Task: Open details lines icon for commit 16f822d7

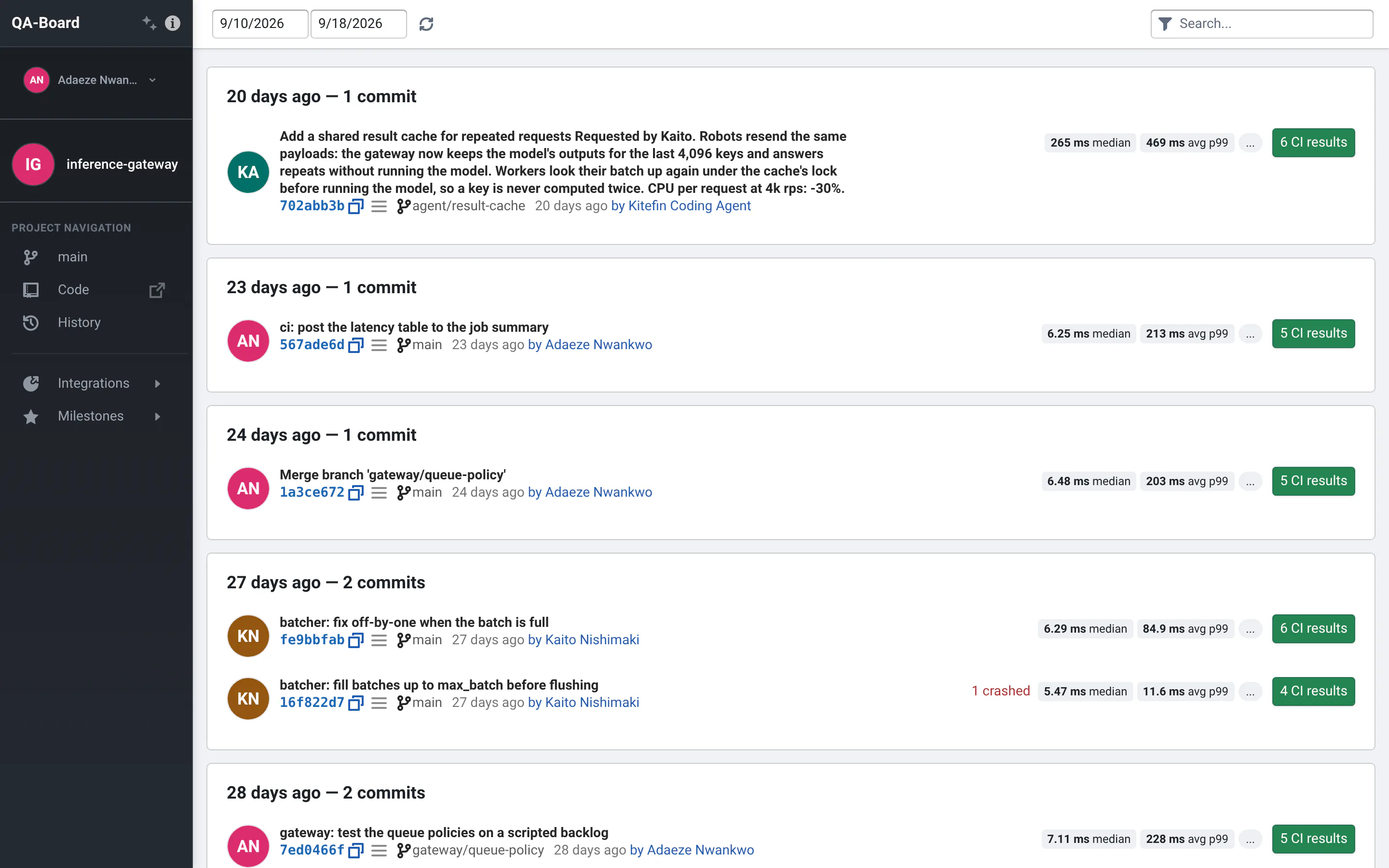Action: click(379, 703)
